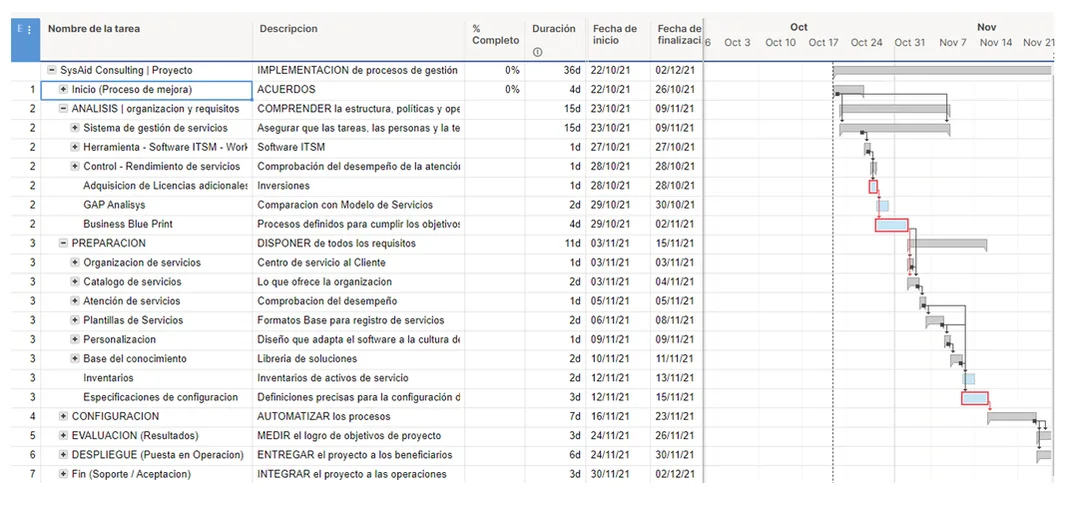Expand Atención de servicios

coord(75,301)
